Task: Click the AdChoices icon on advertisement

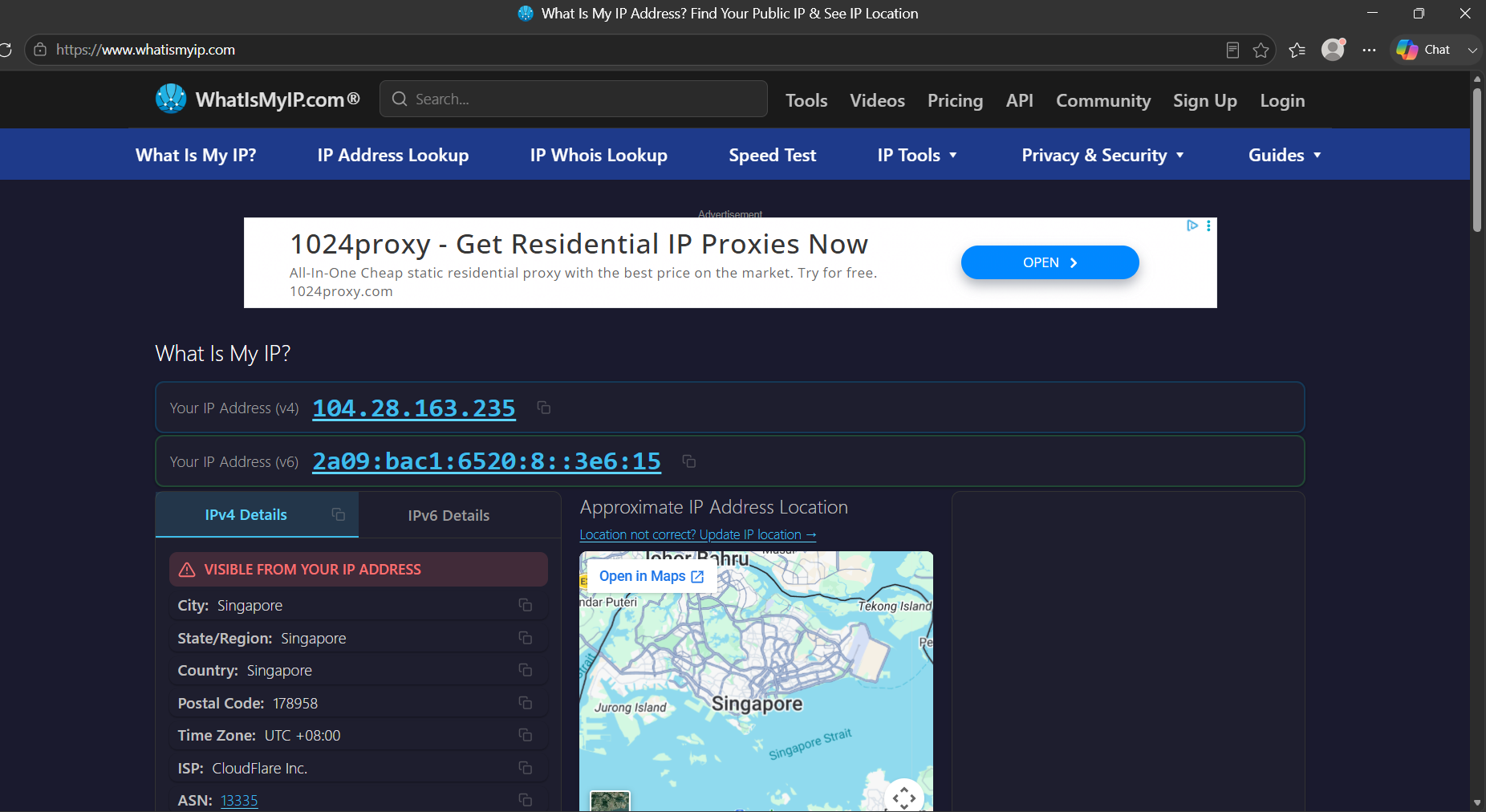Action: click(1192, 225)
